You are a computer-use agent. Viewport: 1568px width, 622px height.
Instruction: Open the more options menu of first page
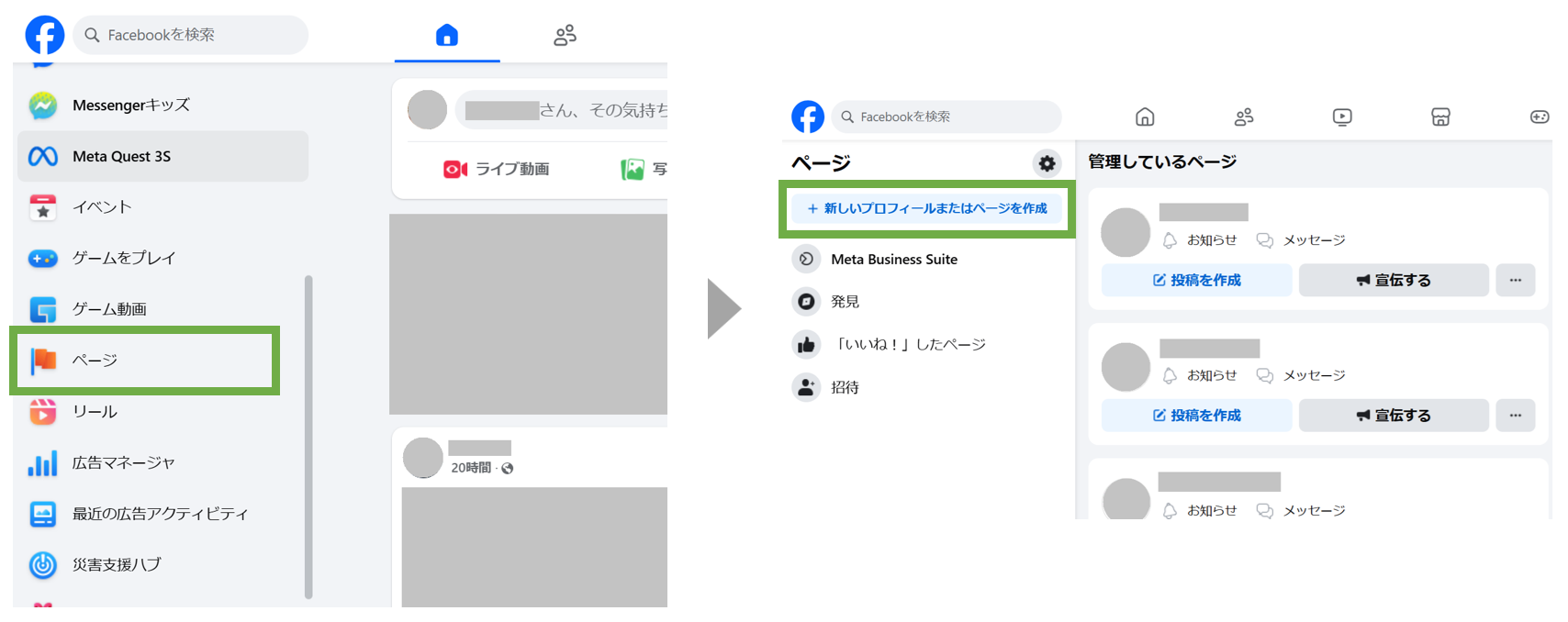[x=1516, y=281]
